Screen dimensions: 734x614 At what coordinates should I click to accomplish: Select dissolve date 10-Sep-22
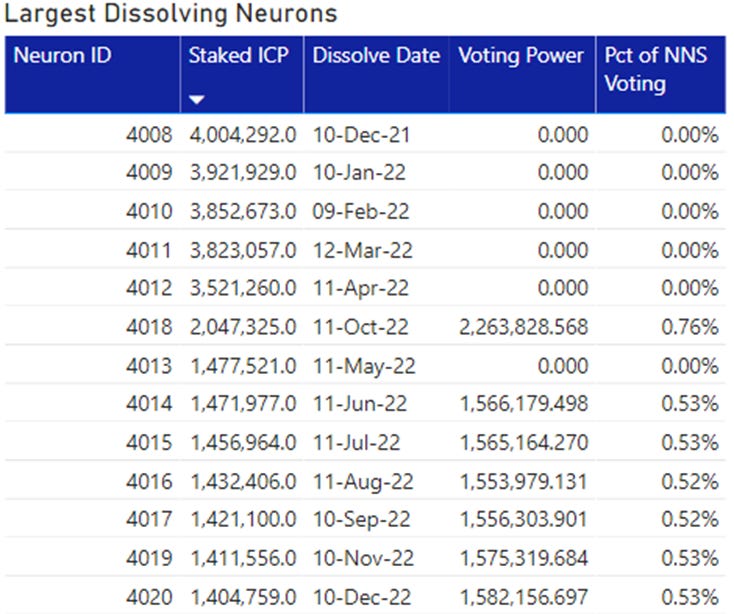coord(361,519)
